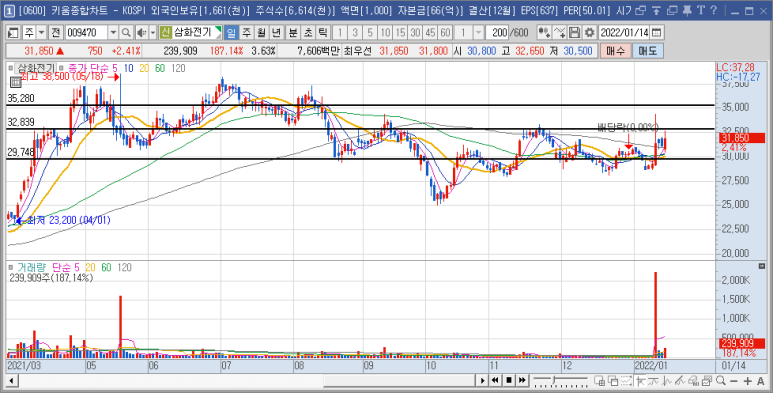
Task: Click the crosshair tool icon in bottom bar
Action: (640, 381)
